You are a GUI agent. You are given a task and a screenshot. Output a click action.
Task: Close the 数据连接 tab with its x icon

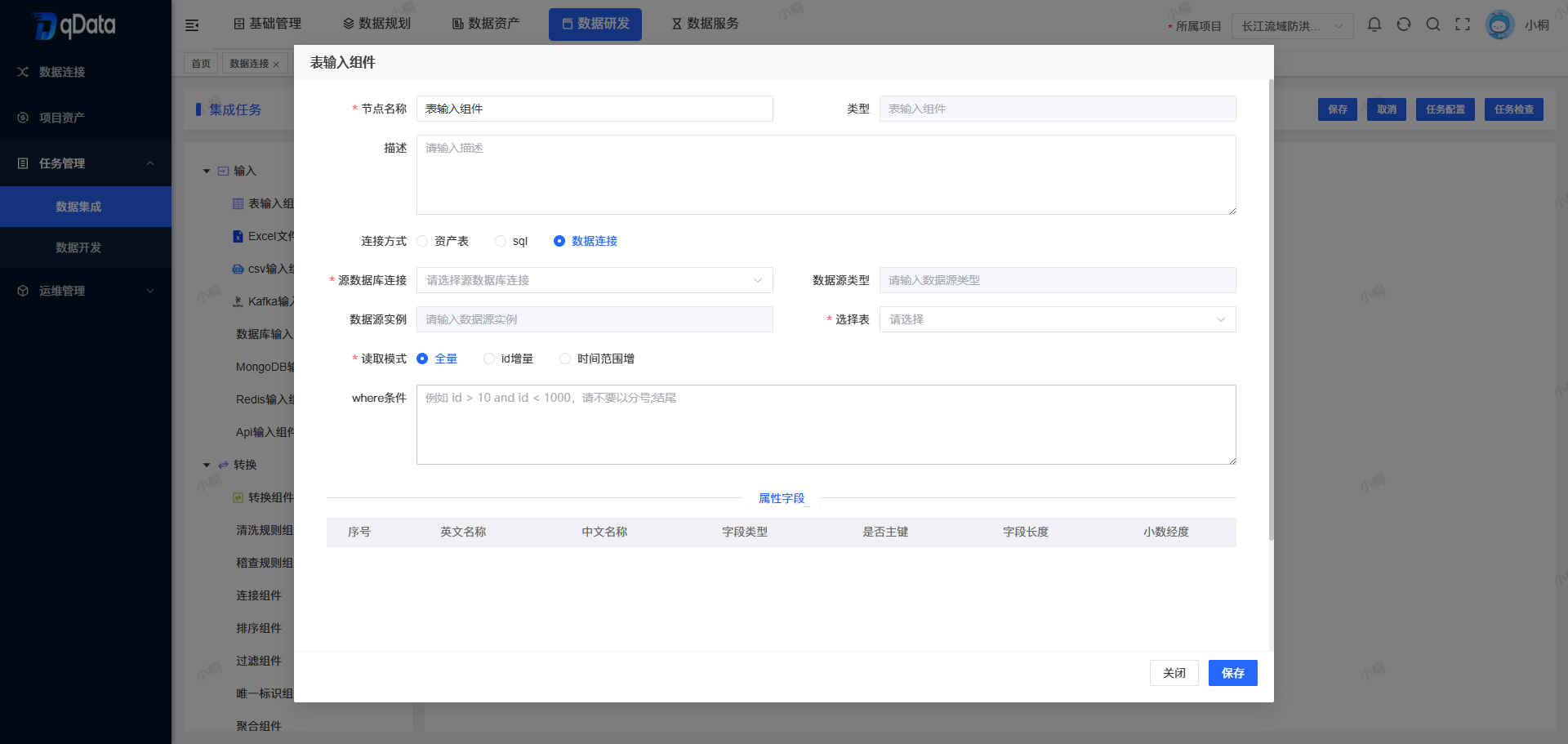coord(276,65)
